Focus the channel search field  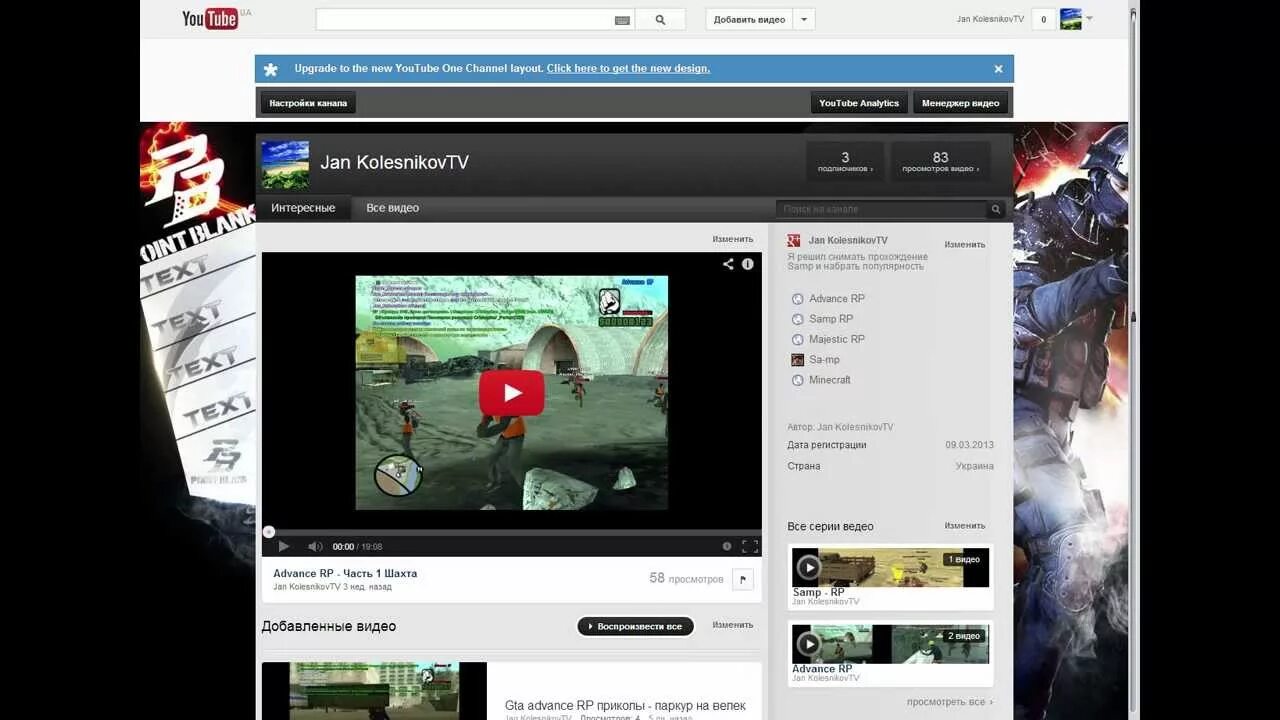[x=881, y=209]
